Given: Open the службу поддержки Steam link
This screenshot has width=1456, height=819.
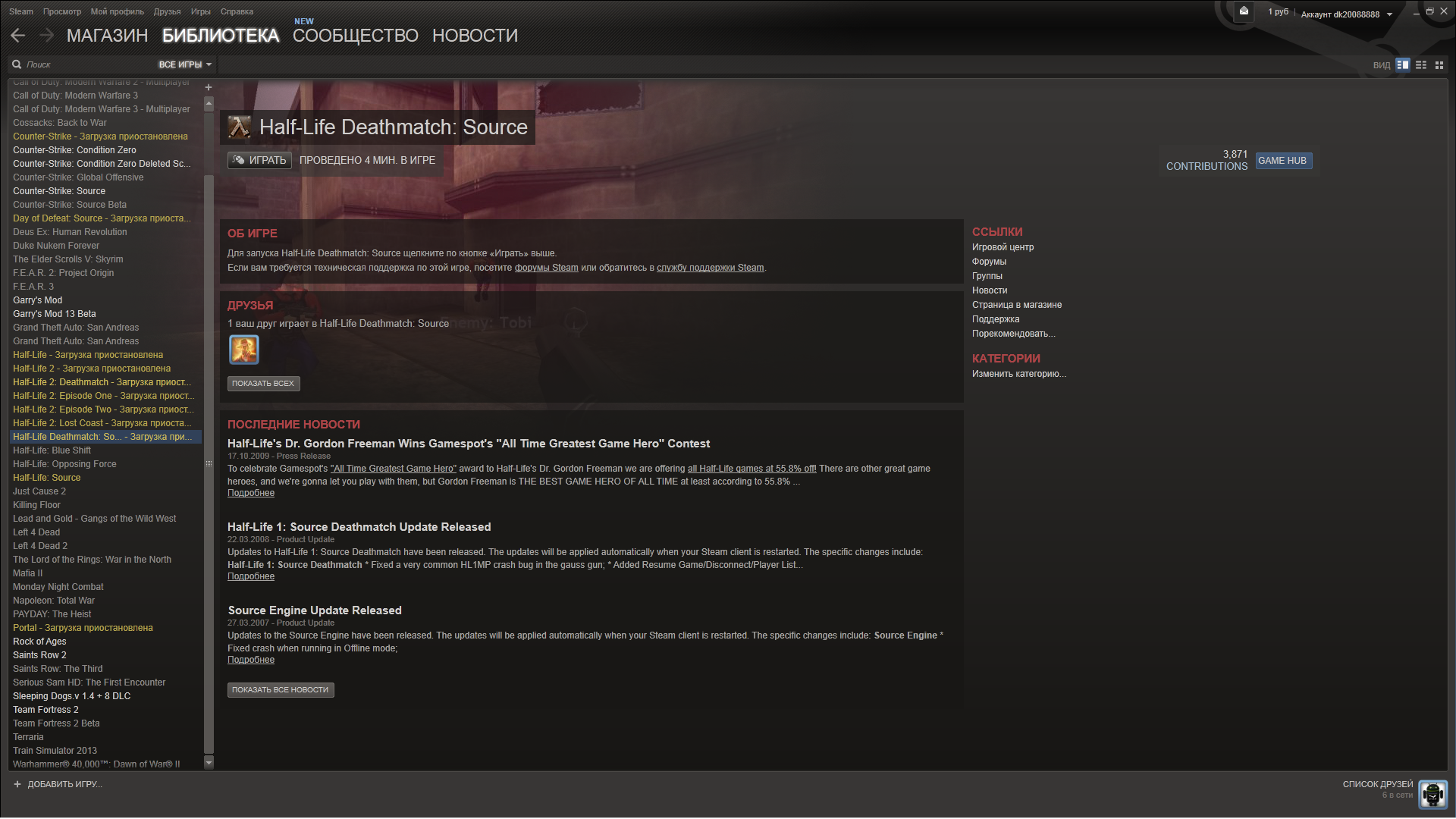Looking at the screenshot, I should [710, 268].
